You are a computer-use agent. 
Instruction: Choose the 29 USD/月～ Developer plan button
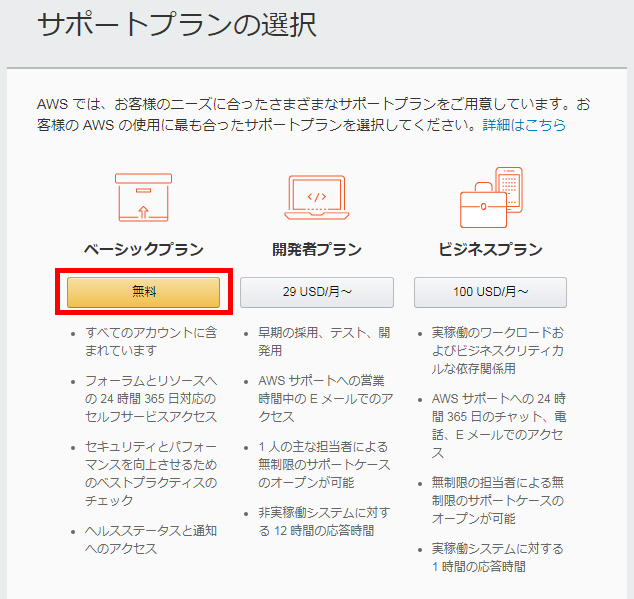click(x=317, y=292)
